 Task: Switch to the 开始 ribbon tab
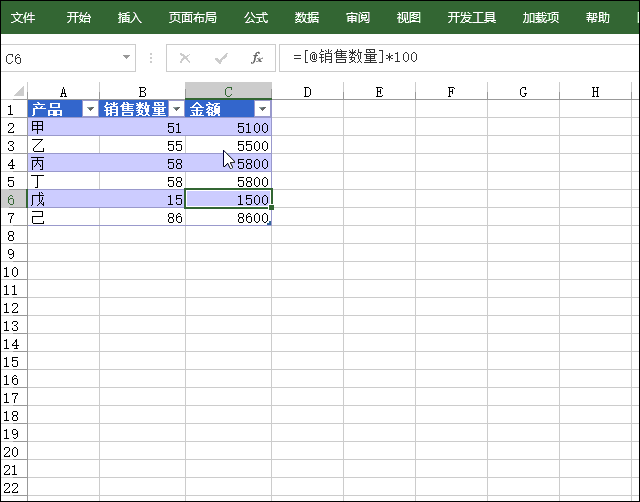(x=79, y=18)
